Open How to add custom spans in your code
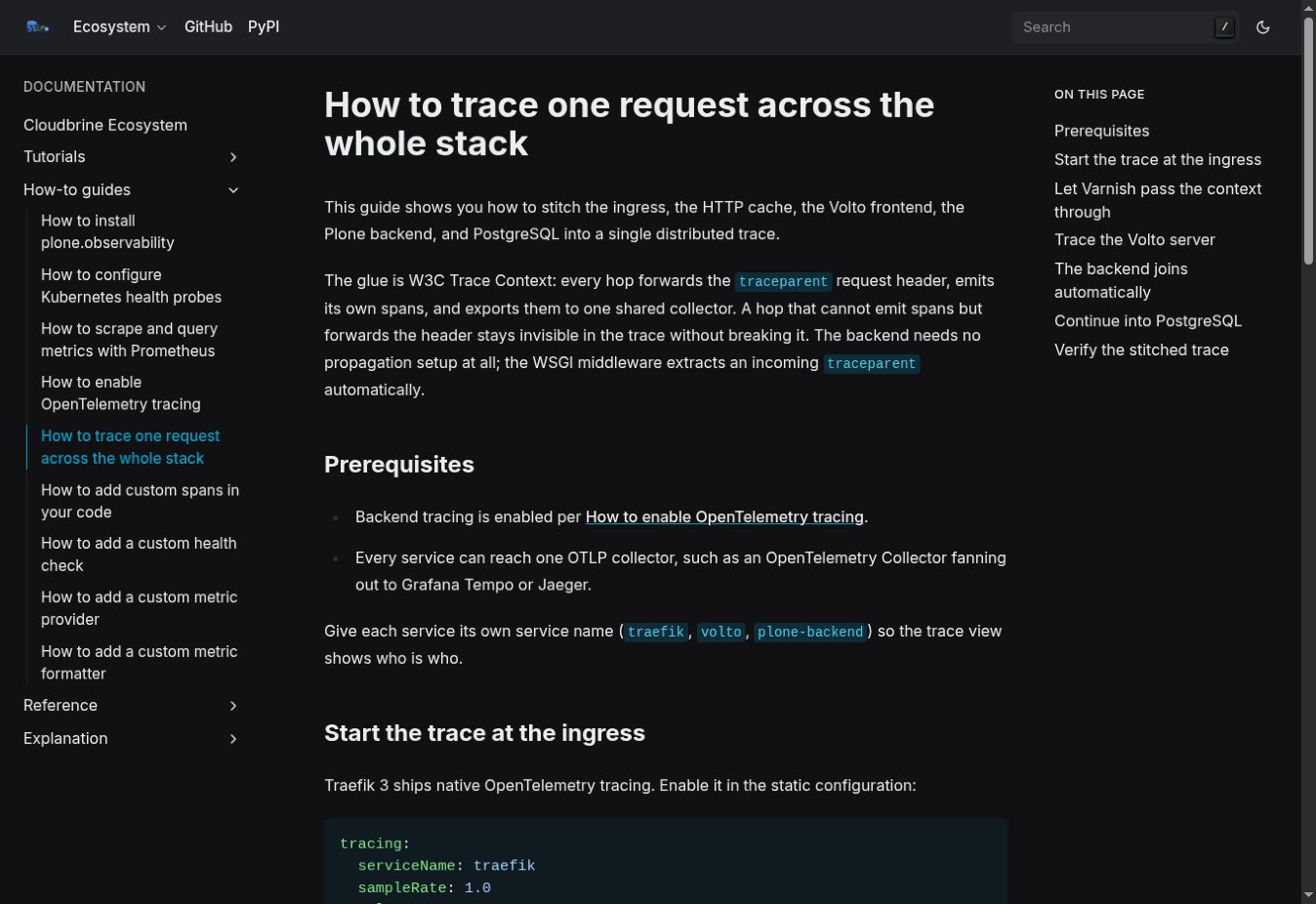 click(140, 501)
